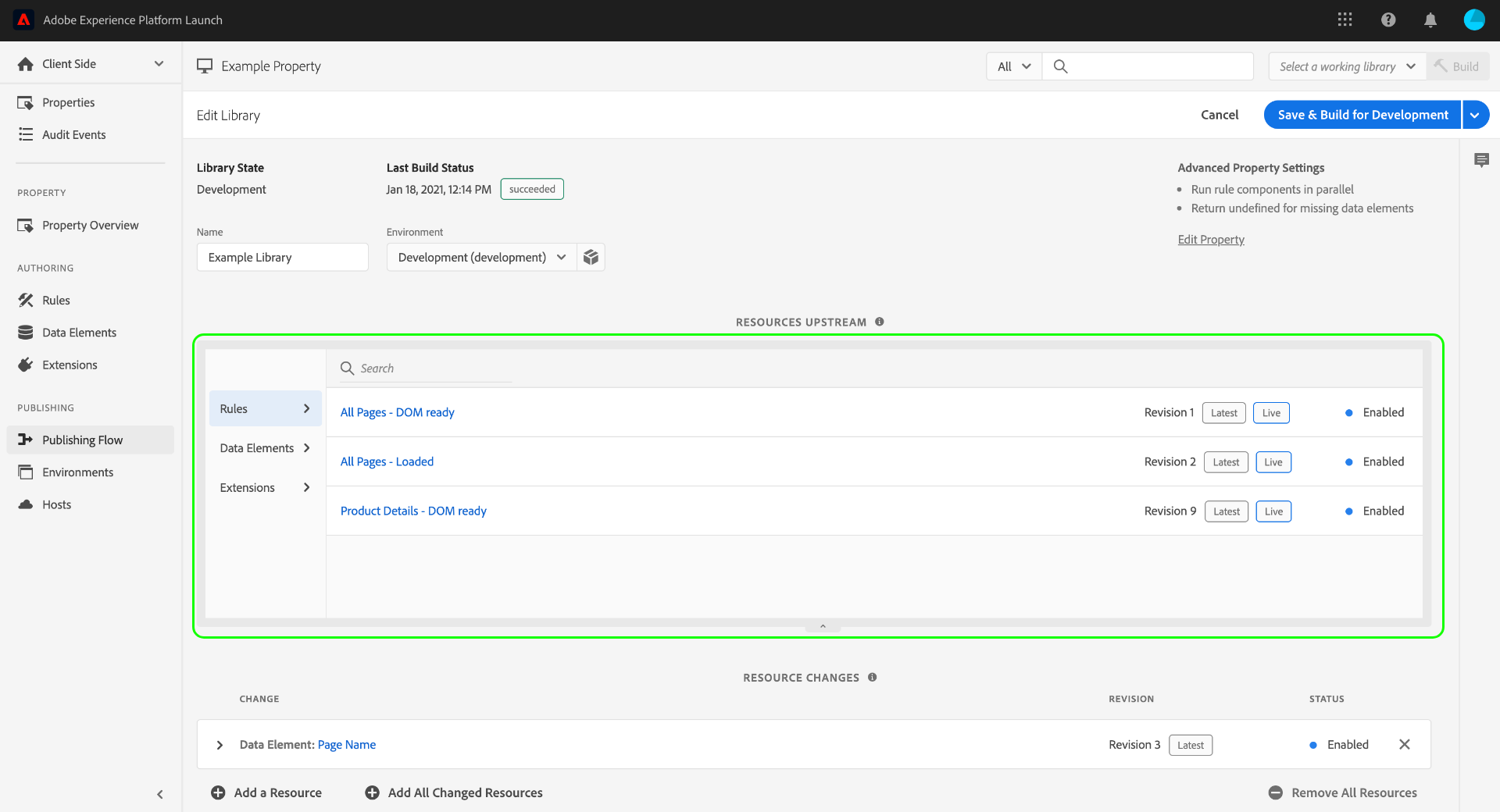Click 'Jan 18, 2021, 12:14 PM' build date
Screen dimensions: 1500x812
[439, 189]
